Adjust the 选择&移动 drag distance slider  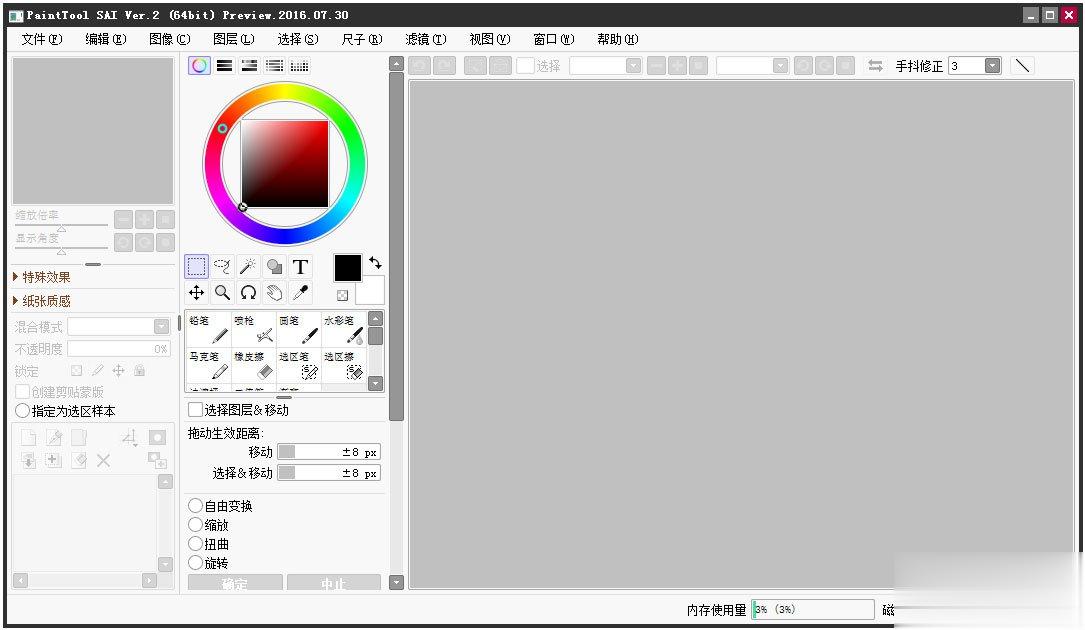(329, 473)
